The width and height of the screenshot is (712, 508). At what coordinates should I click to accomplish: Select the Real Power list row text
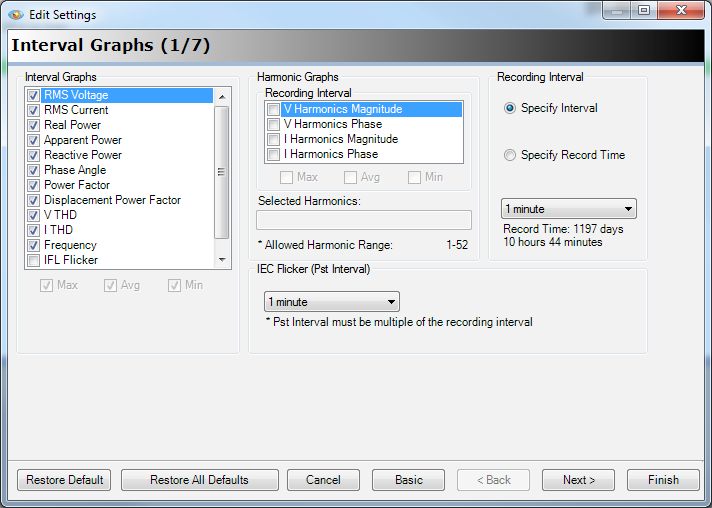72,125
